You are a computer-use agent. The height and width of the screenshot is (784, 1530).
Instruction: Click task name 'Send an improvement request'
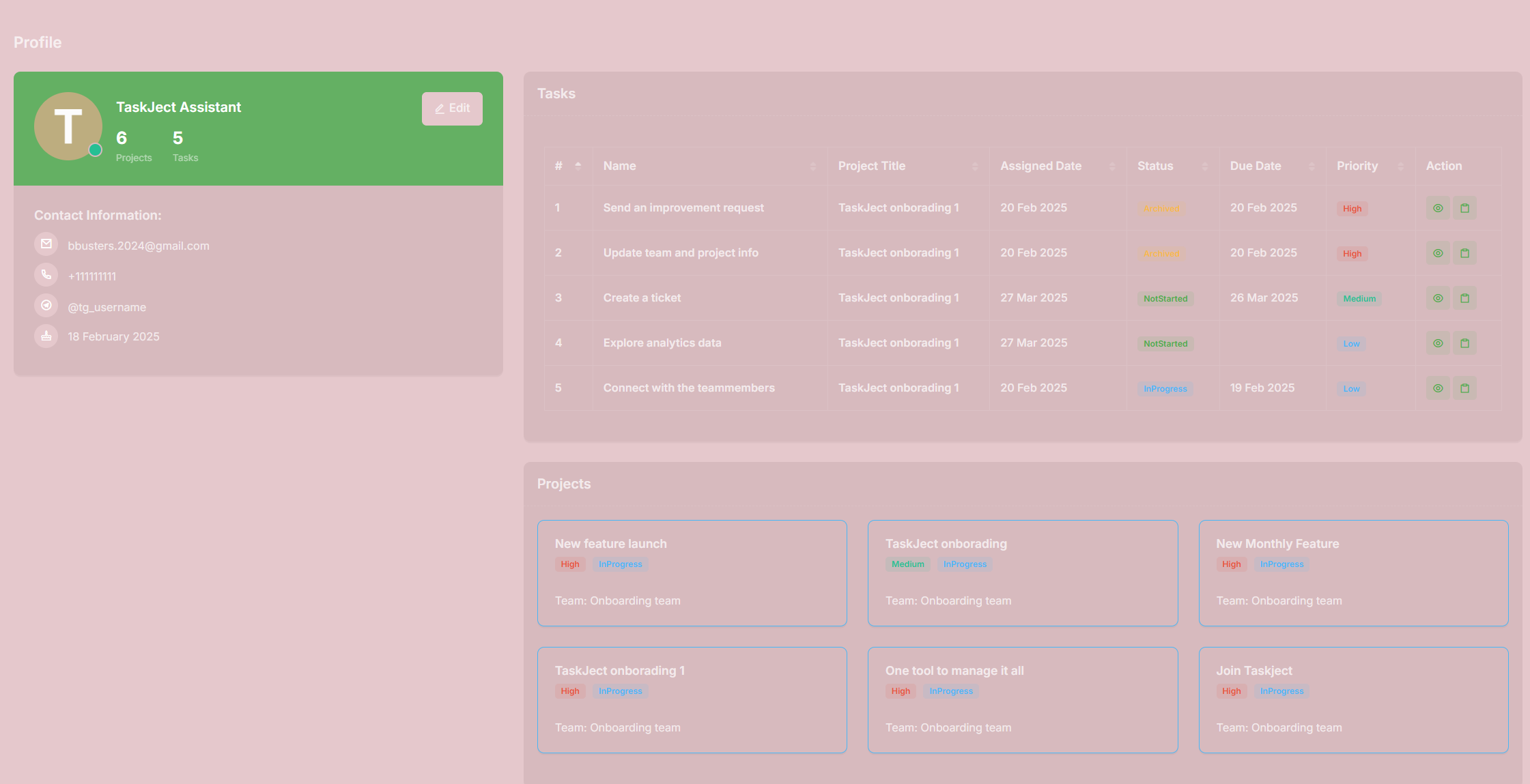tap(683, 207)
